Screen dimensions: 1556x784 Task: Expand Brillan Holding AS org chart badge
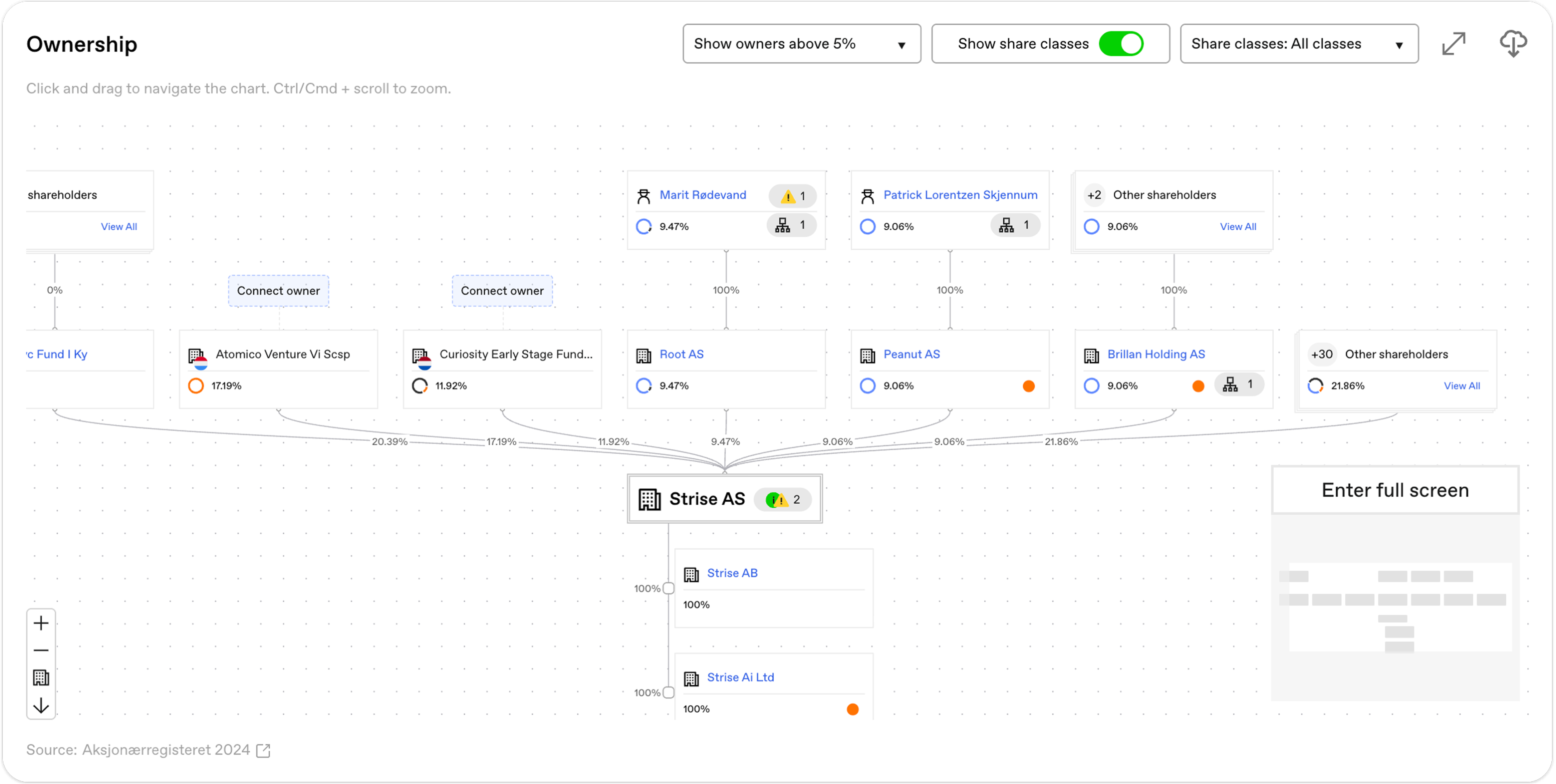(1238, 385)
